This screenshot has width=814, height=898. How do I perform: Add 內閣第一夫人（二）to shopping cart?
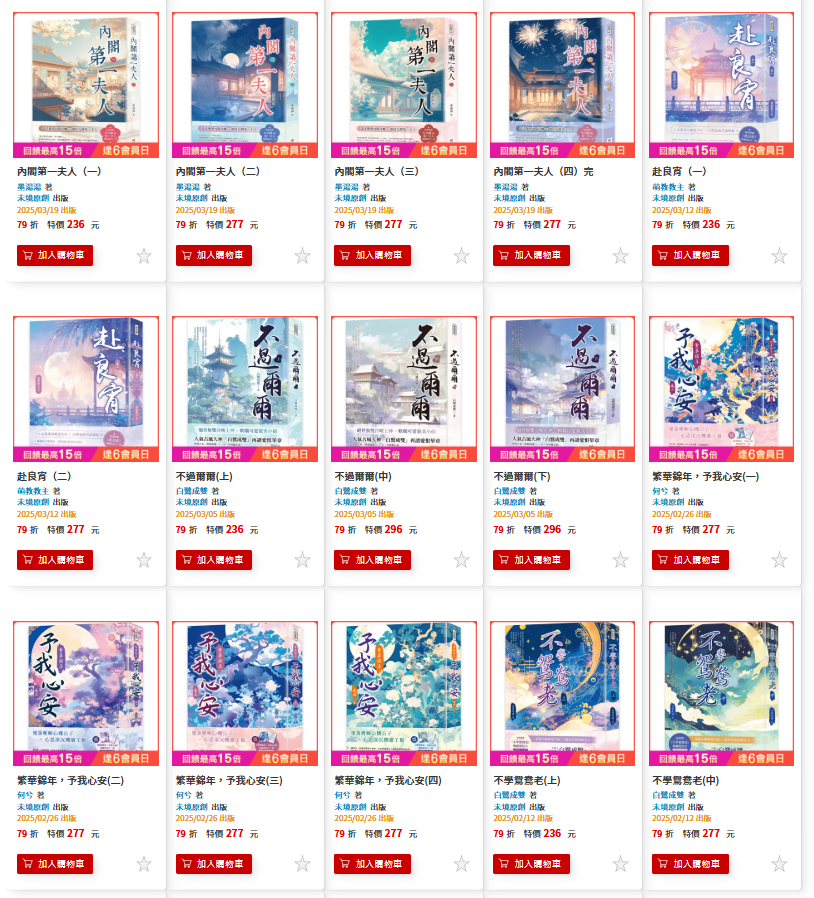coord(214,255)
